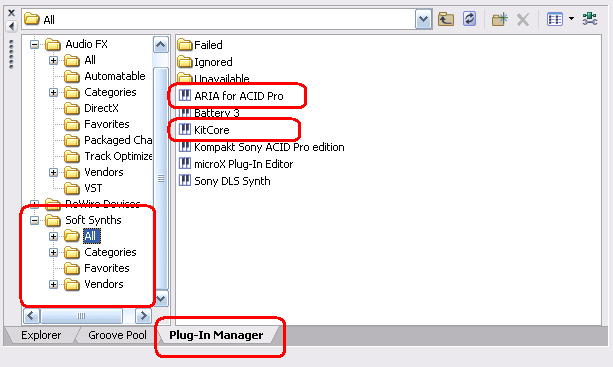The image size is (613, 367).
Task: Click the plug-in chain icon in toolbar
Action: (590, 19)
